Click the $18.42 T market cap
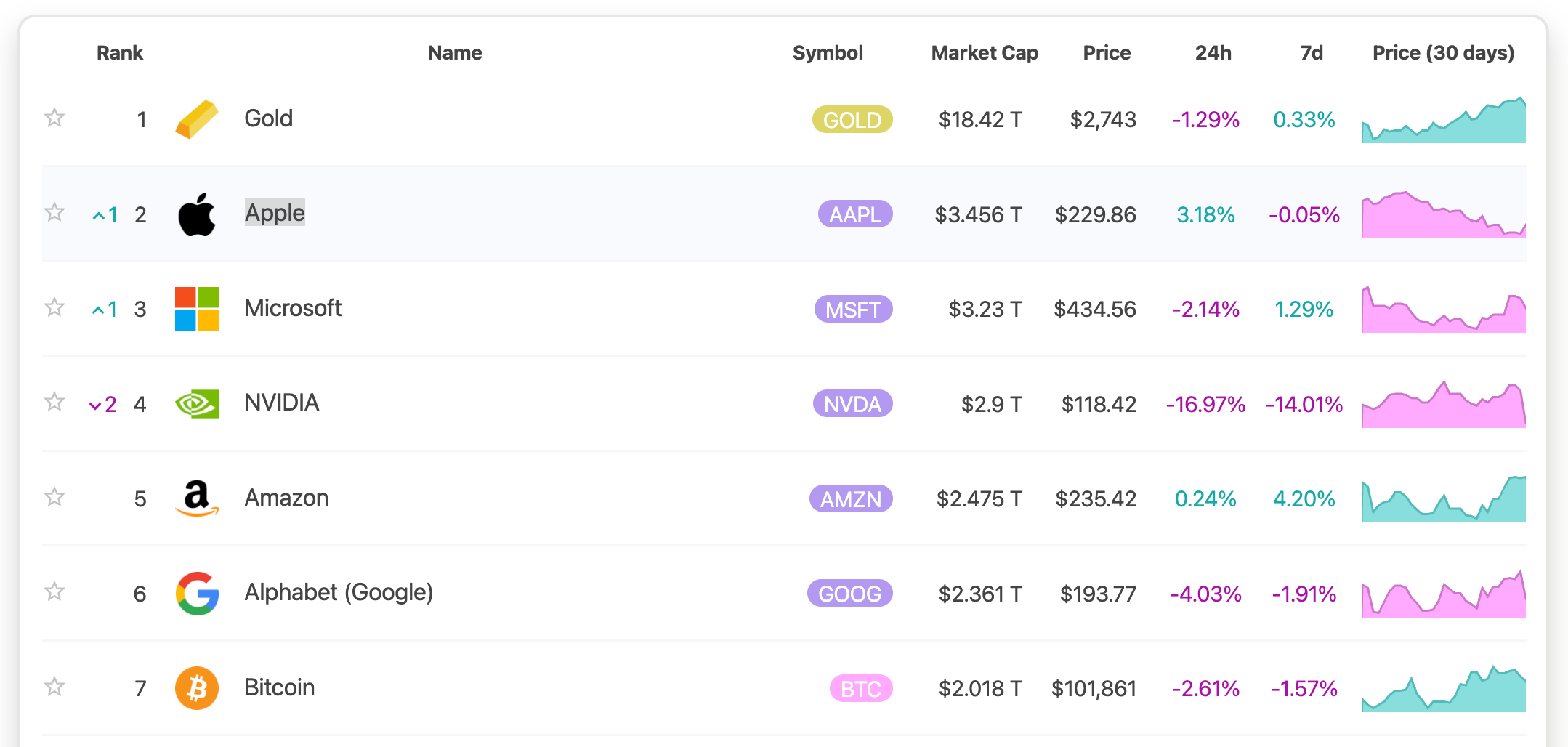 click(980, 119)
